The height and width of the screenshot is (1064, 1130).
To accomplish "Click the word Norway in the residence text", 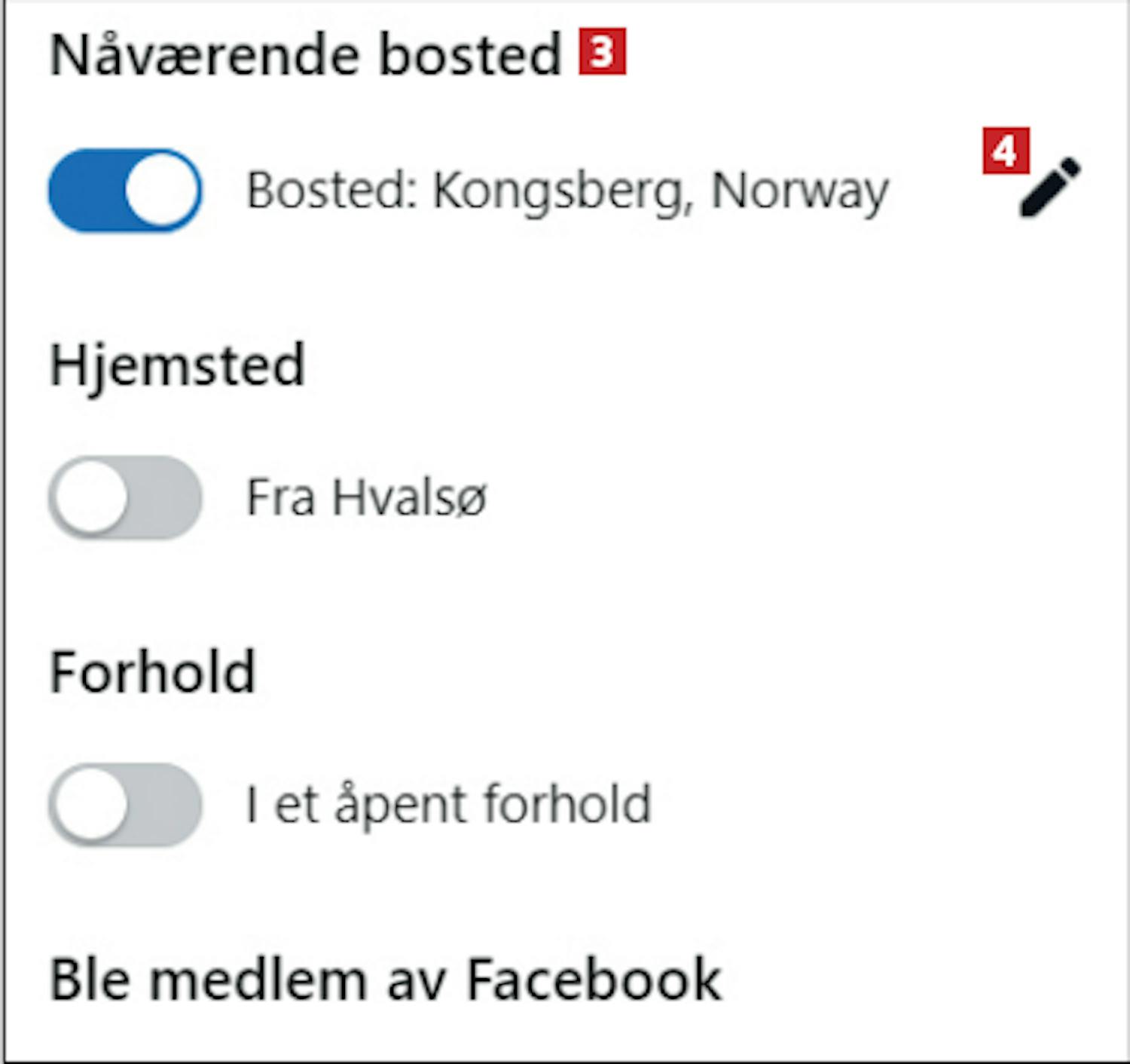I will click(801, 192).
